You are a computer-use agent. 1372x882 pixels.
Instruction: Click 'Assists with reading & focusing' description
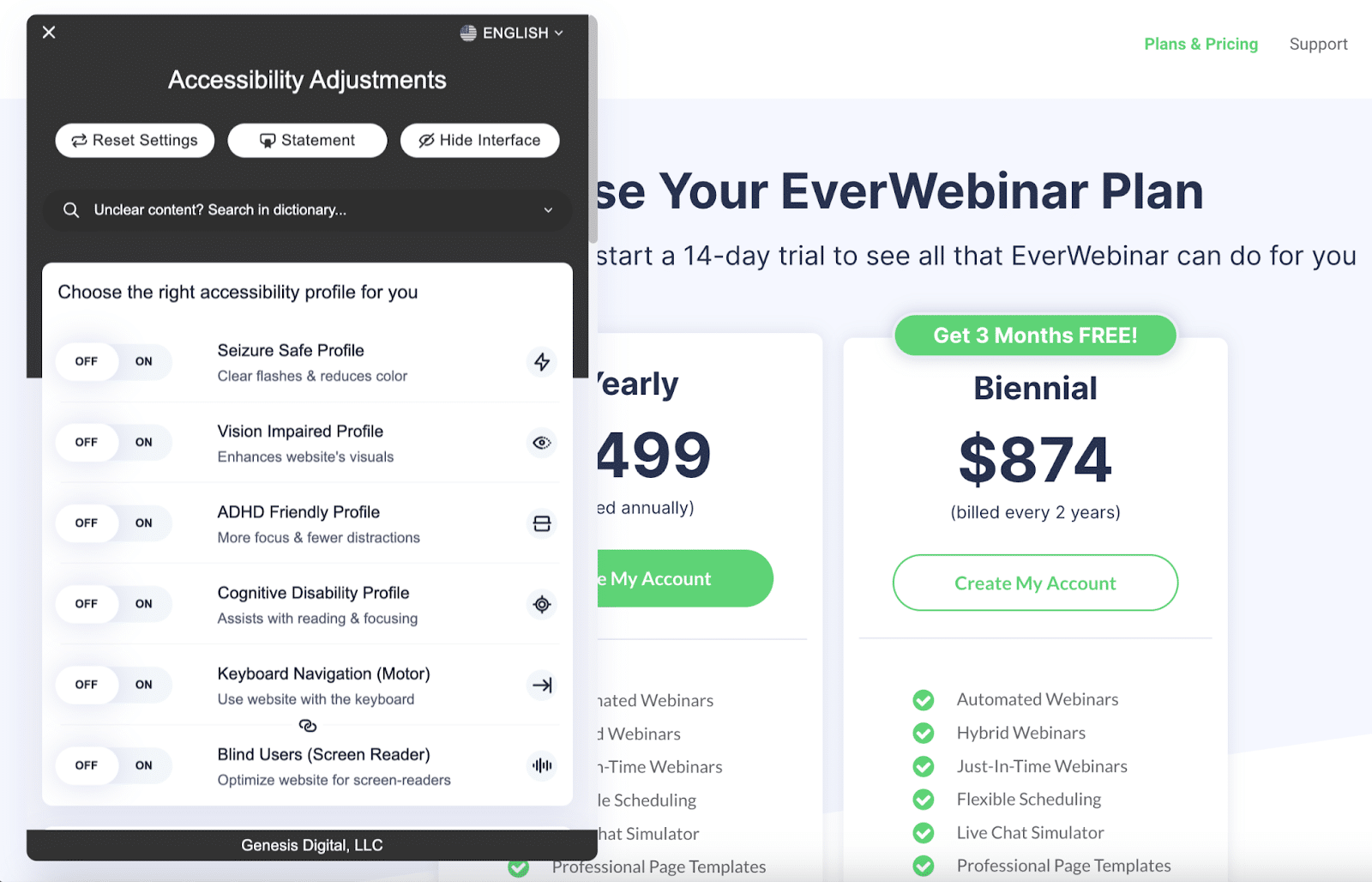click(x=317, y=618)
